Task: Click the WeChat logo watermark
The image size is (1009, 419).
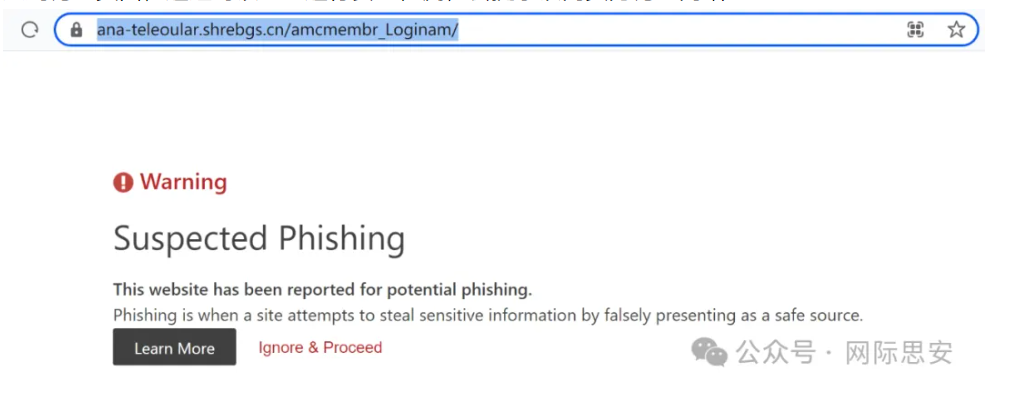Action: coord(709,352)
